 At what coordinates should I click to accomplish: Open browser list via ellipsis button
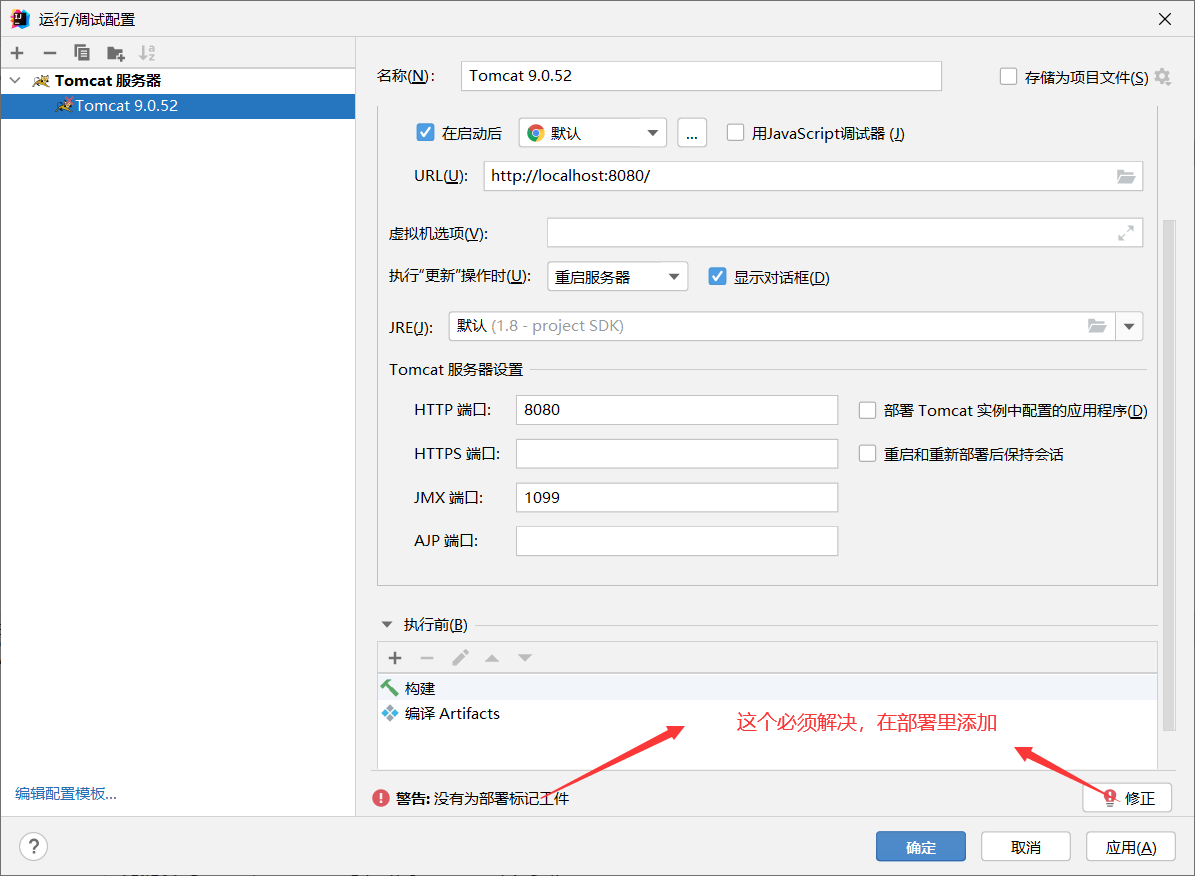[691, 133]
